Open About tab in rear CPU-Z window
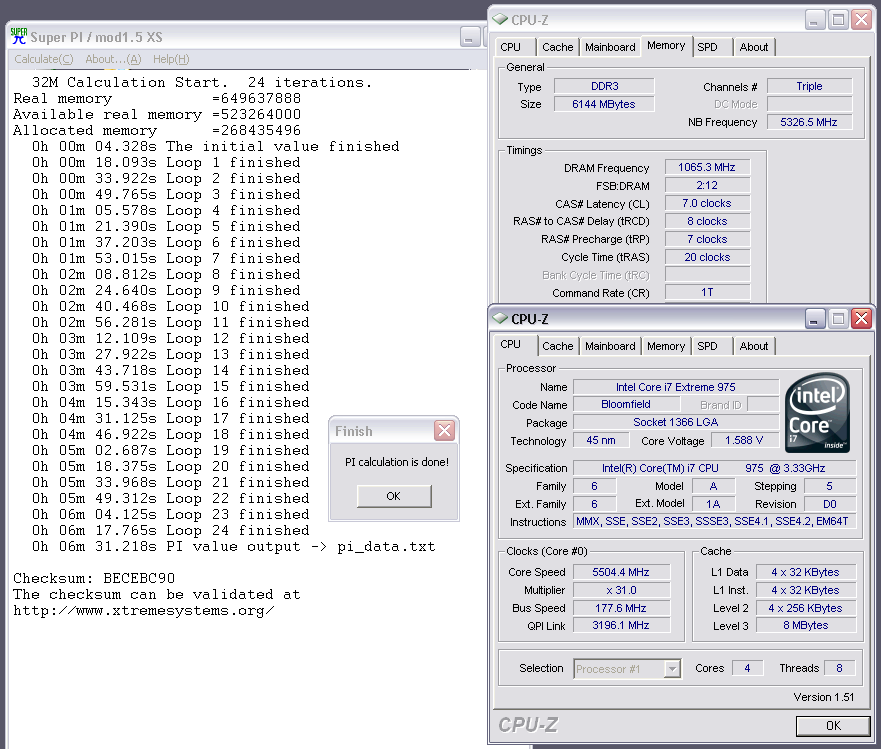 click(754, 47)
